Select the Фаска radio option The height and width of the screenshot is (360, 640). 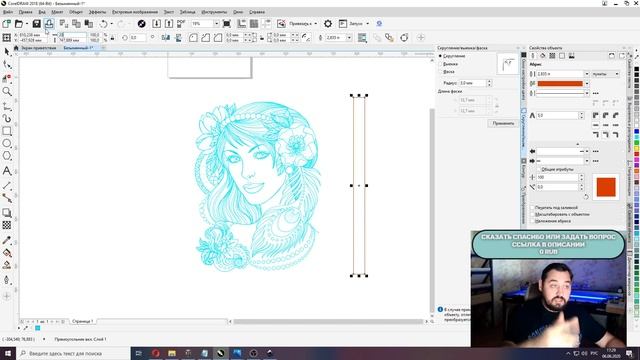pyautogui.click(x=440, y=72)
